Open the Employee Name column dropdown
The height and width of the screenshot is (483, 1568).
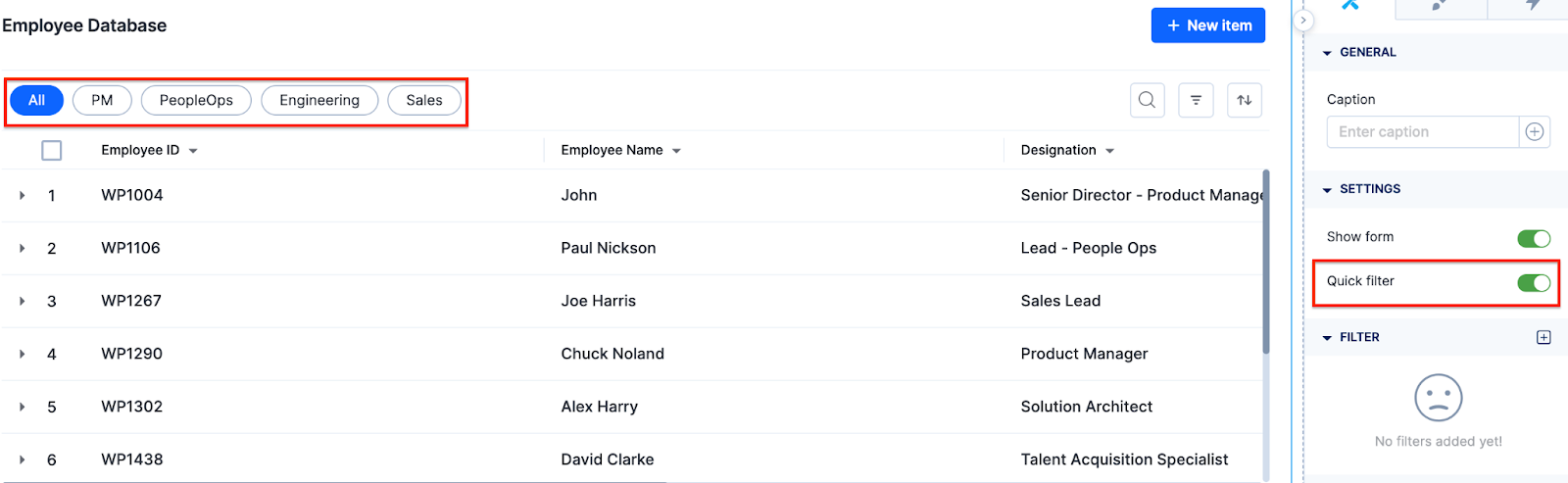[x=676, y=151]
